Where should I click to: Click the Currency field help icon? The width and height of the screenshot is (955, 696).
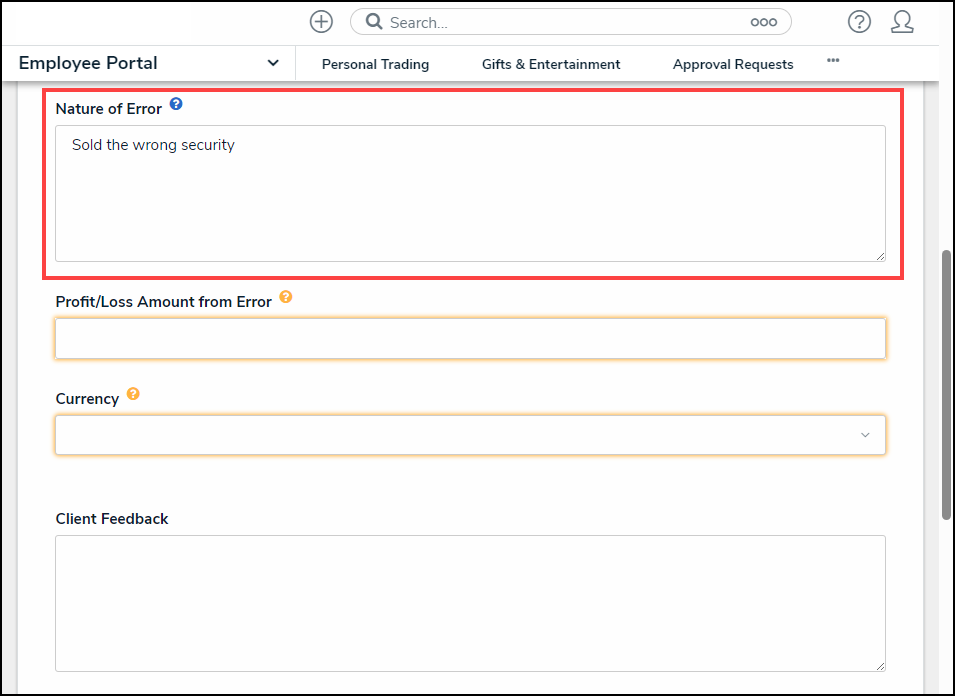click(133, 394)
